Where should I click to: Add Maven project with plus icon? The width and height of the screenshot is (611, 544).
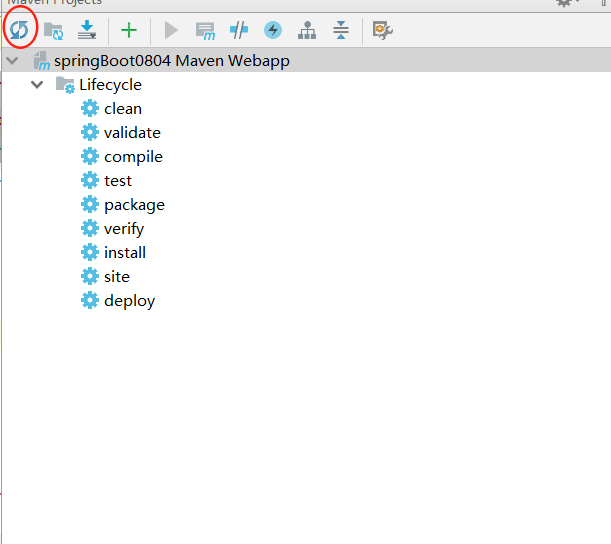tap(129, 30)
